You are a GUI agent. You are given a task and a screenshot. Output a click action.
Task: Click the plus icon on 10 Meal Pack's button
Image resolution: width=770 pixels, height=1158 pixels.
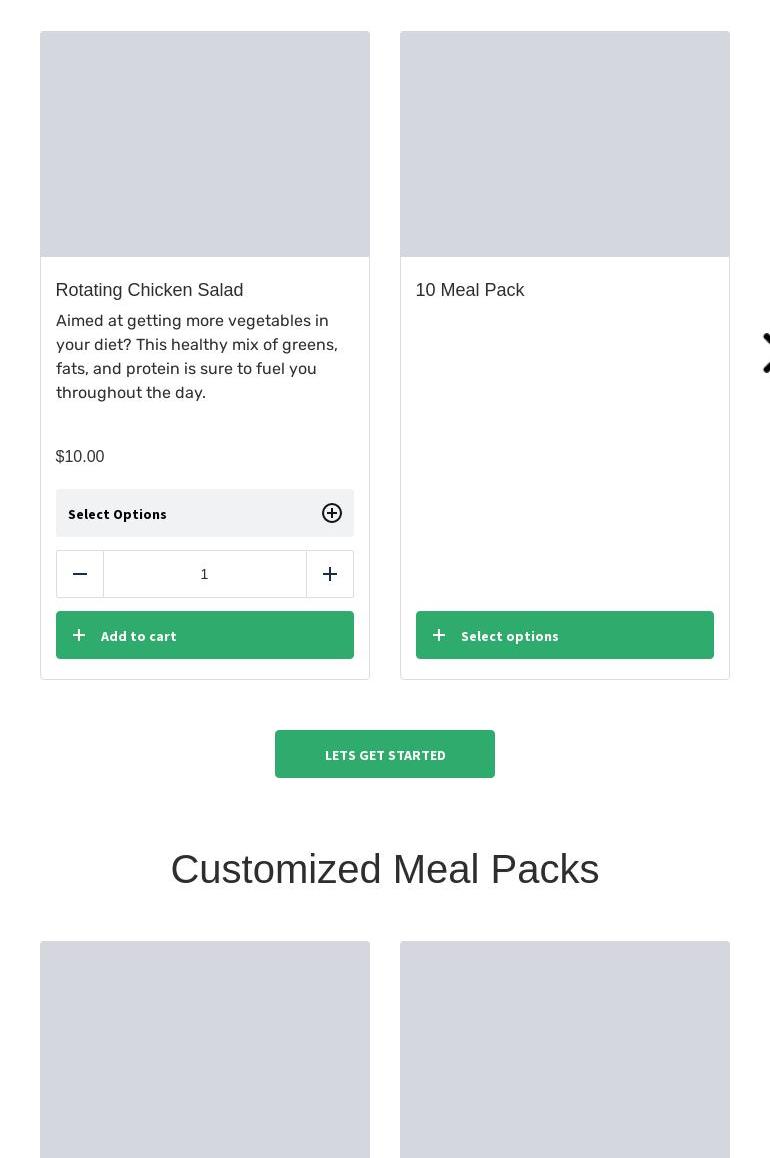(x=439, y=635)
